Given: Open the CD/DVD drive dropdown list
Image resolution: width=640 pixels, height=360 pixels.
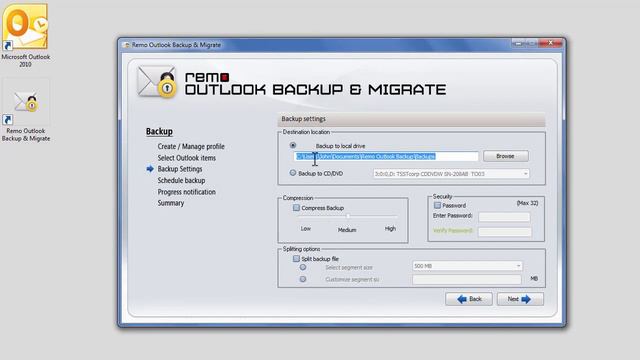Looking at the screenshot, I should (x=451, y=174).
